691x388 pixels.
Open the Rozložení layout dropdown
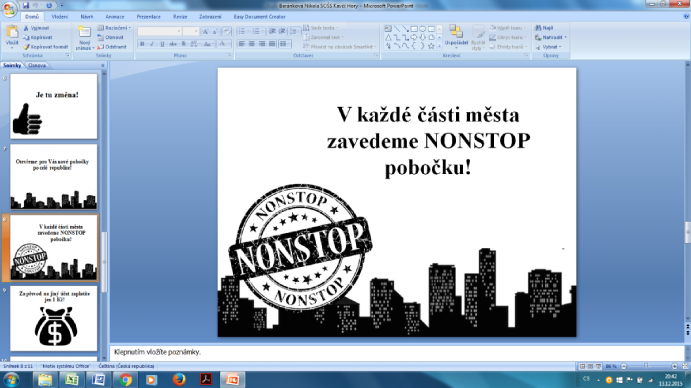tap(114, 28)
